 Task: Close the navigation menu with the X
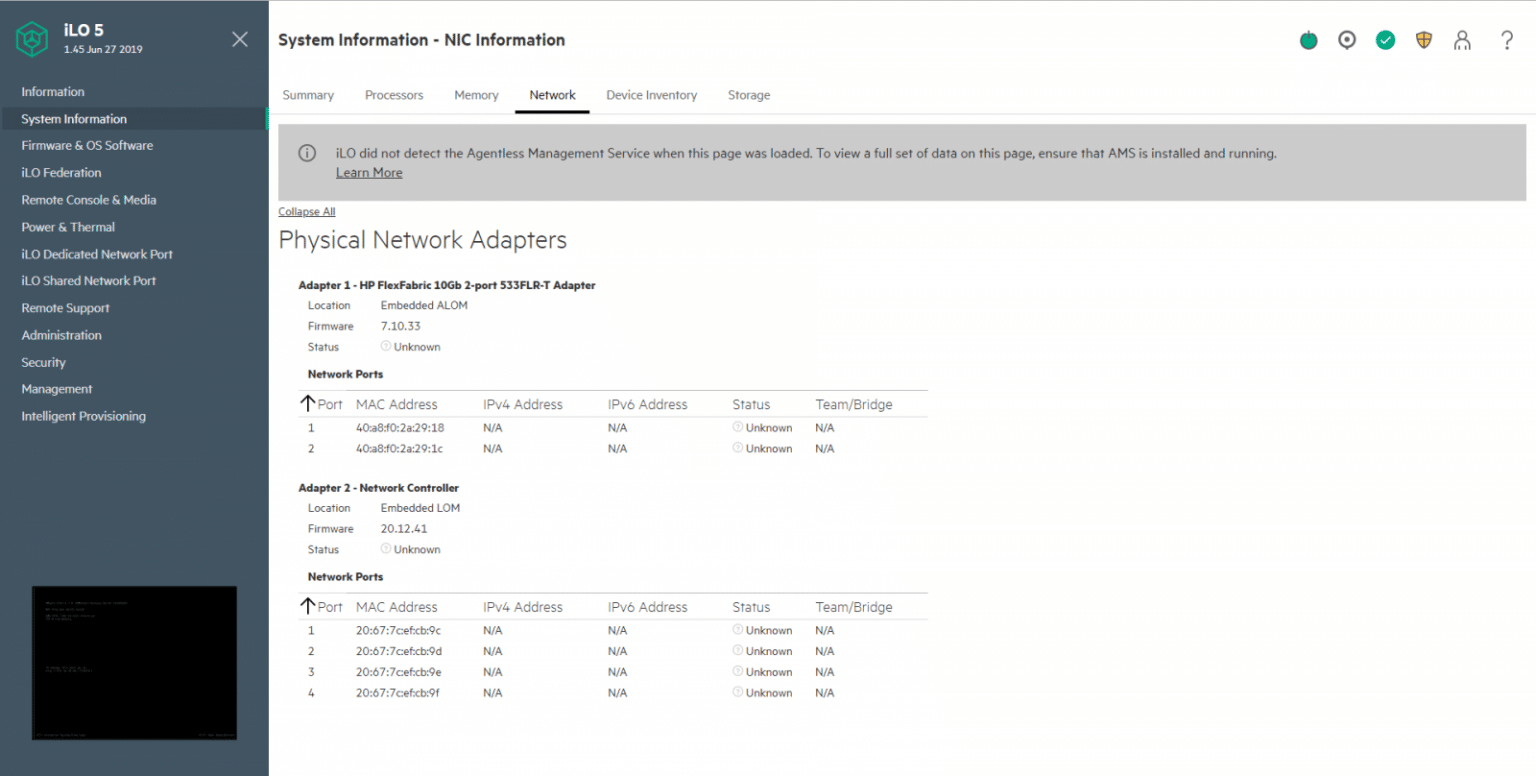[x=240, y=39]
